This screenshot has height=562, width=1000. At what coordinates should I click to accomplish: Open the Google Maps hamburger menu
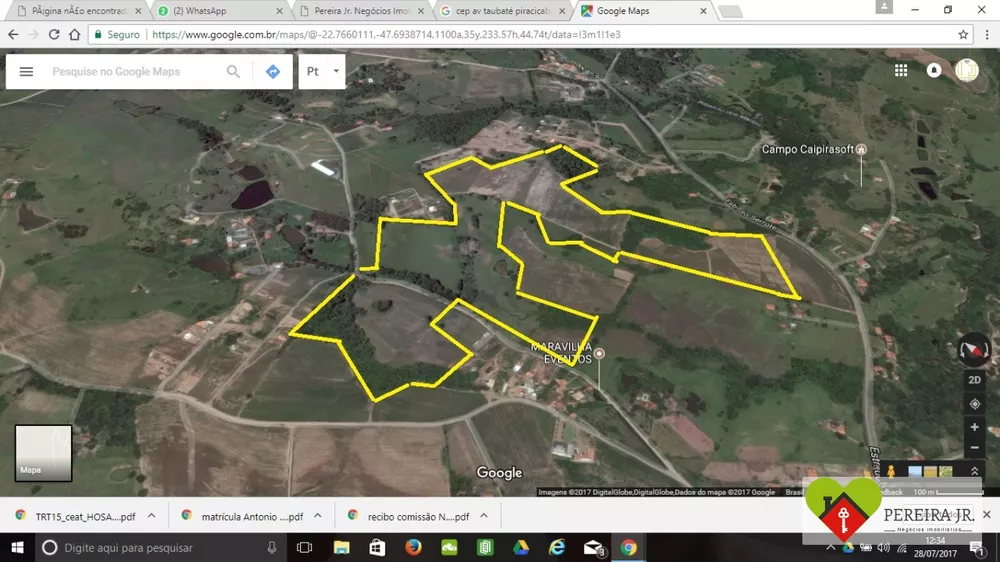[x=26, y=71]
